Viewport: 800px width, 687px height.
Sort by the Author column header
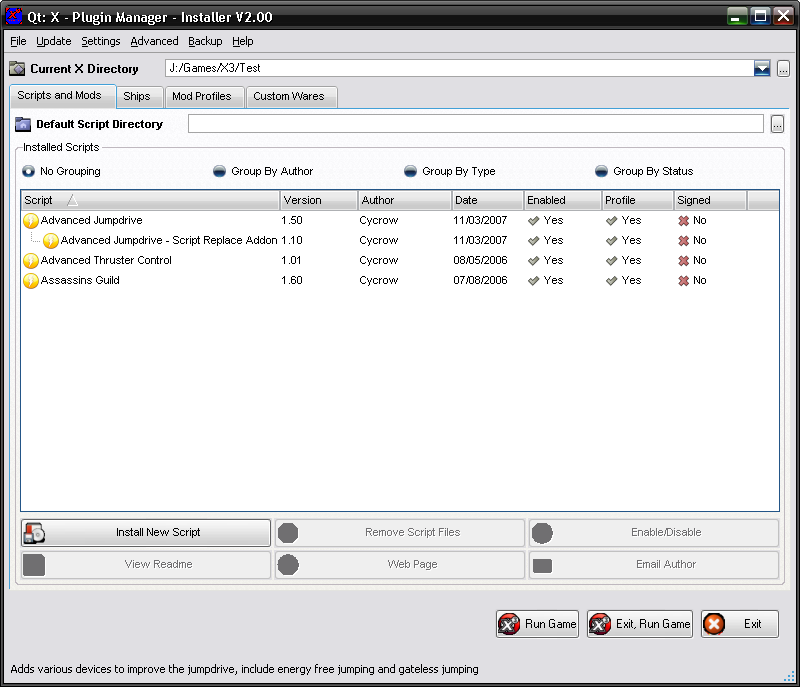tap(405, 200)
